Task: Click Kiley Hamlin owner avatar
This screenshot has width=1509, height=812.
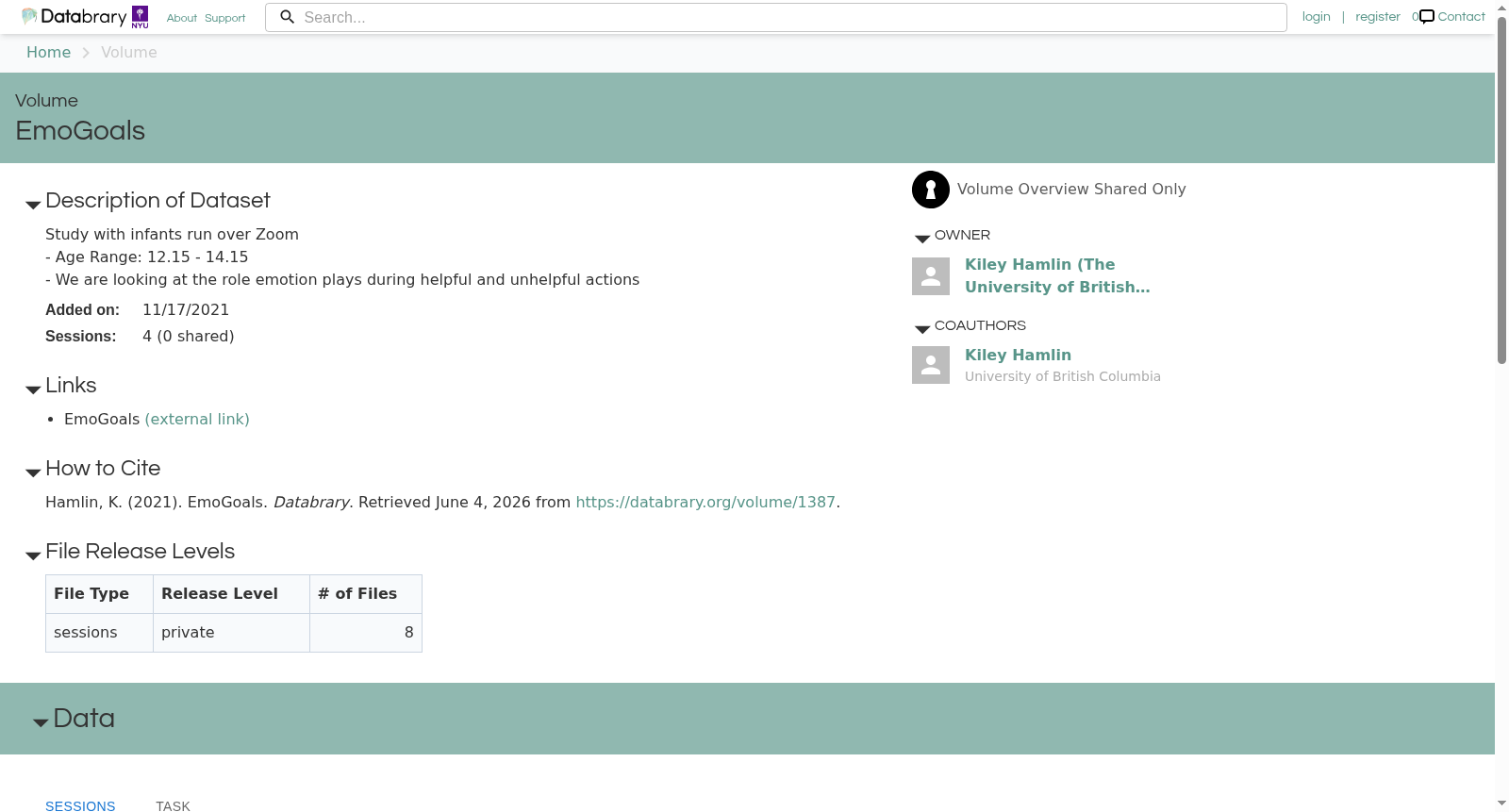Action: pos(931,276)
